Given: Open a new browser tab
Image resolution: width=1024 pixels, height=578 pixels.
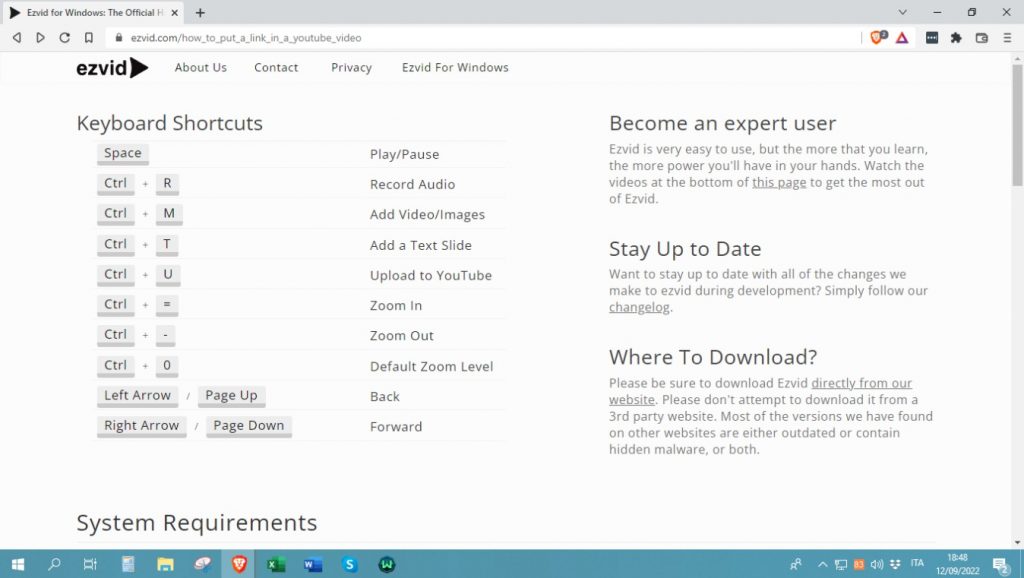Looking at the screenshot, I should click(x=200, y=13).
